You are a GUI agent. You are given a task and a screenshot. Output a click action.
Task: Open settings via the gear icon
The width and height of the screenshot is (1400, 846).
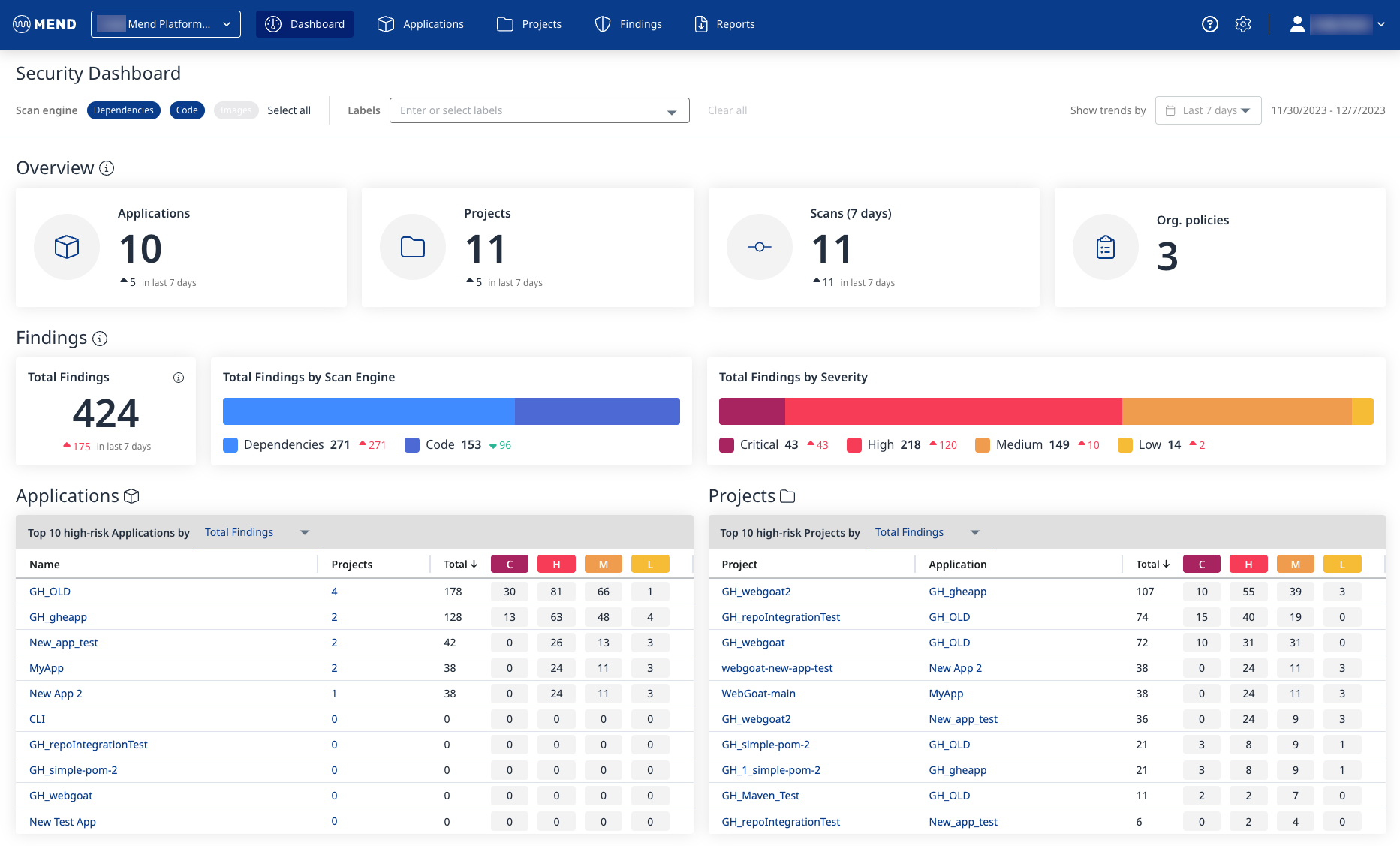(x=1243, y=24)
